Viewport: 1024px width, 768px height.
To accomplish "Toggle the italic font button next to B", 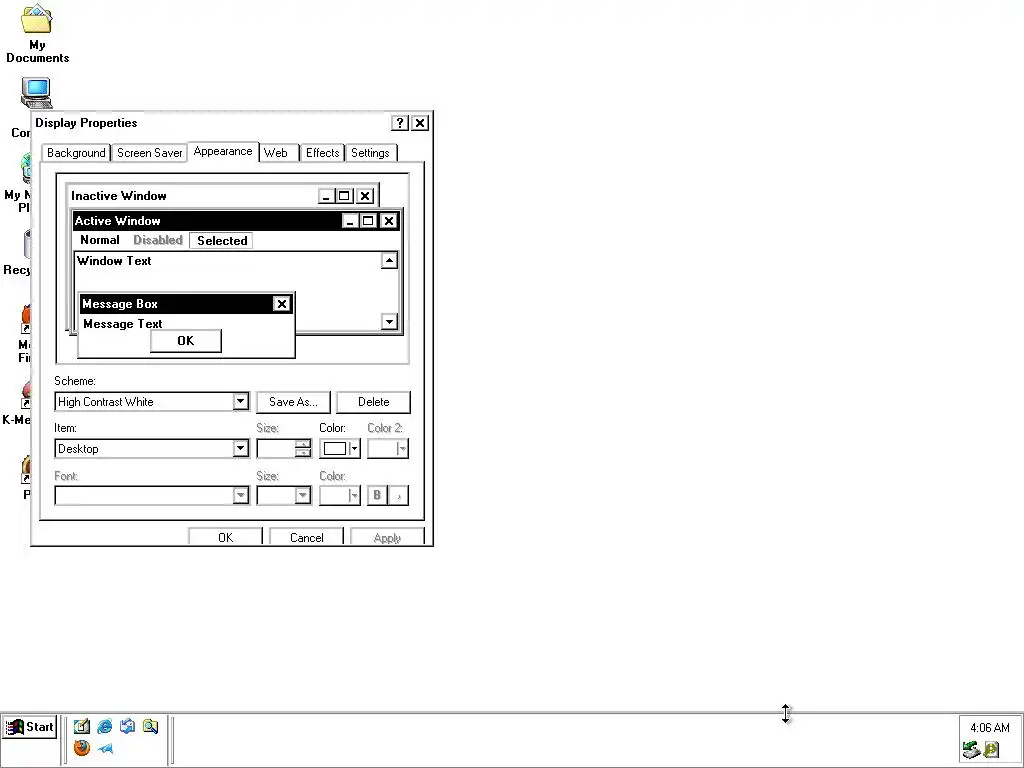I will [x=399, y=495].
